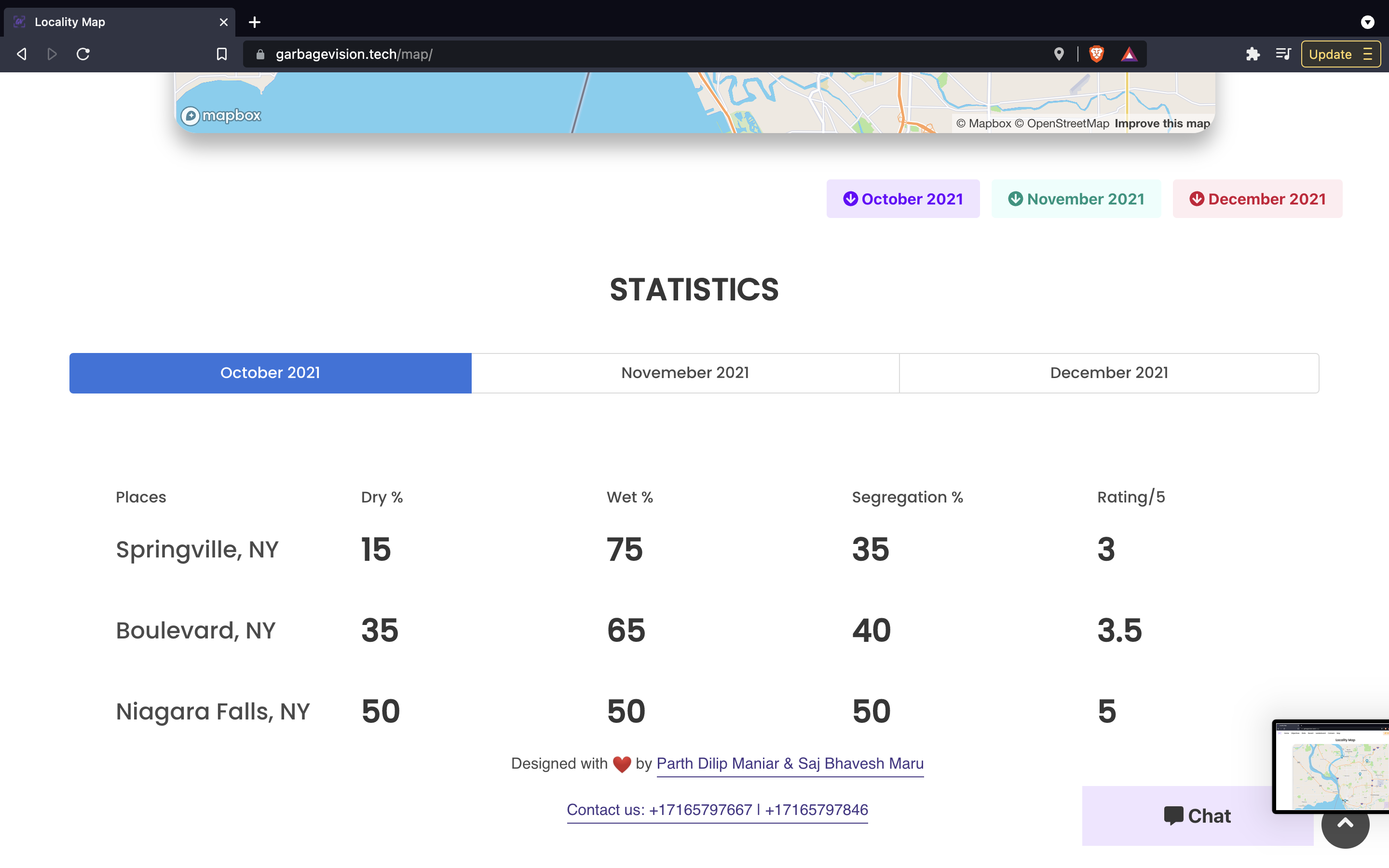Open Brave Shields lion icon
The image size is (1389, 868).
pyautogui.click(x=1096, y=54)
